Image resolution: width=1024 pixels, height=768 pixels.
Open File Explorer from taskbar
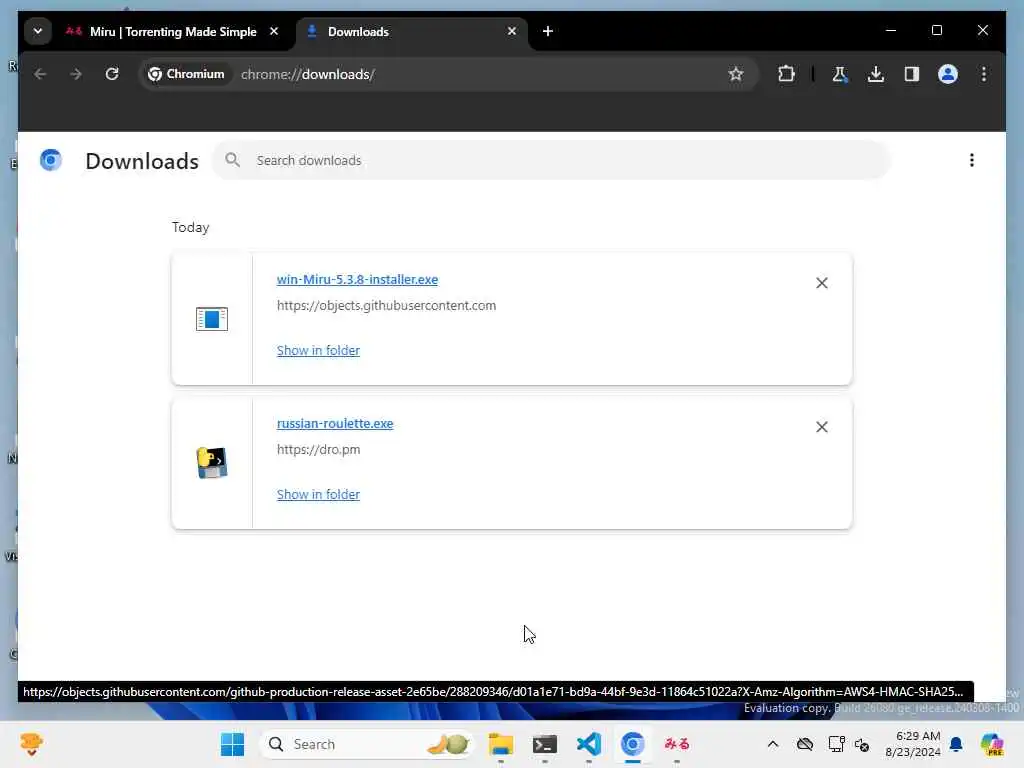501,744
